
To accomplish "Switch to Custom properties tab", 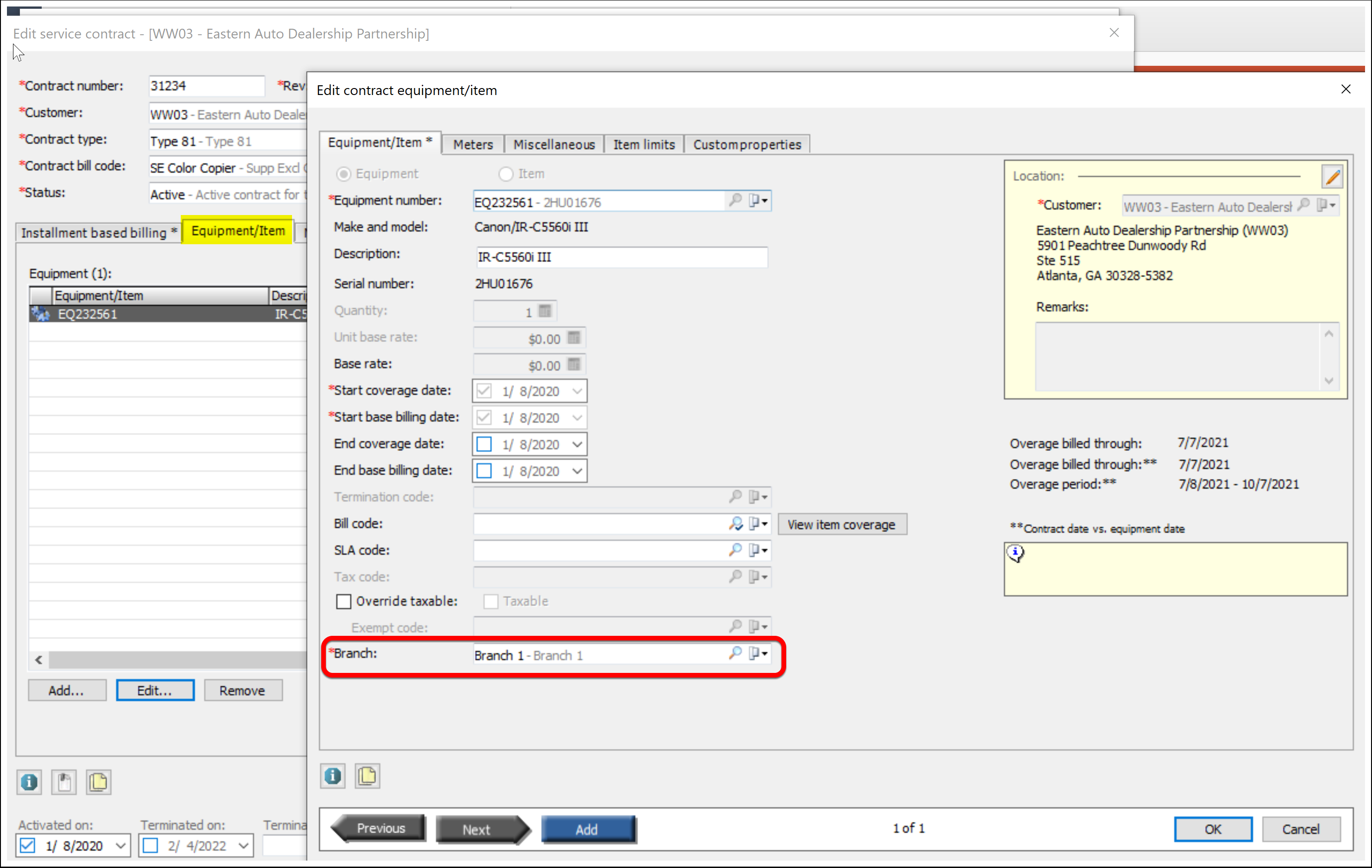I will coord(747,145).
